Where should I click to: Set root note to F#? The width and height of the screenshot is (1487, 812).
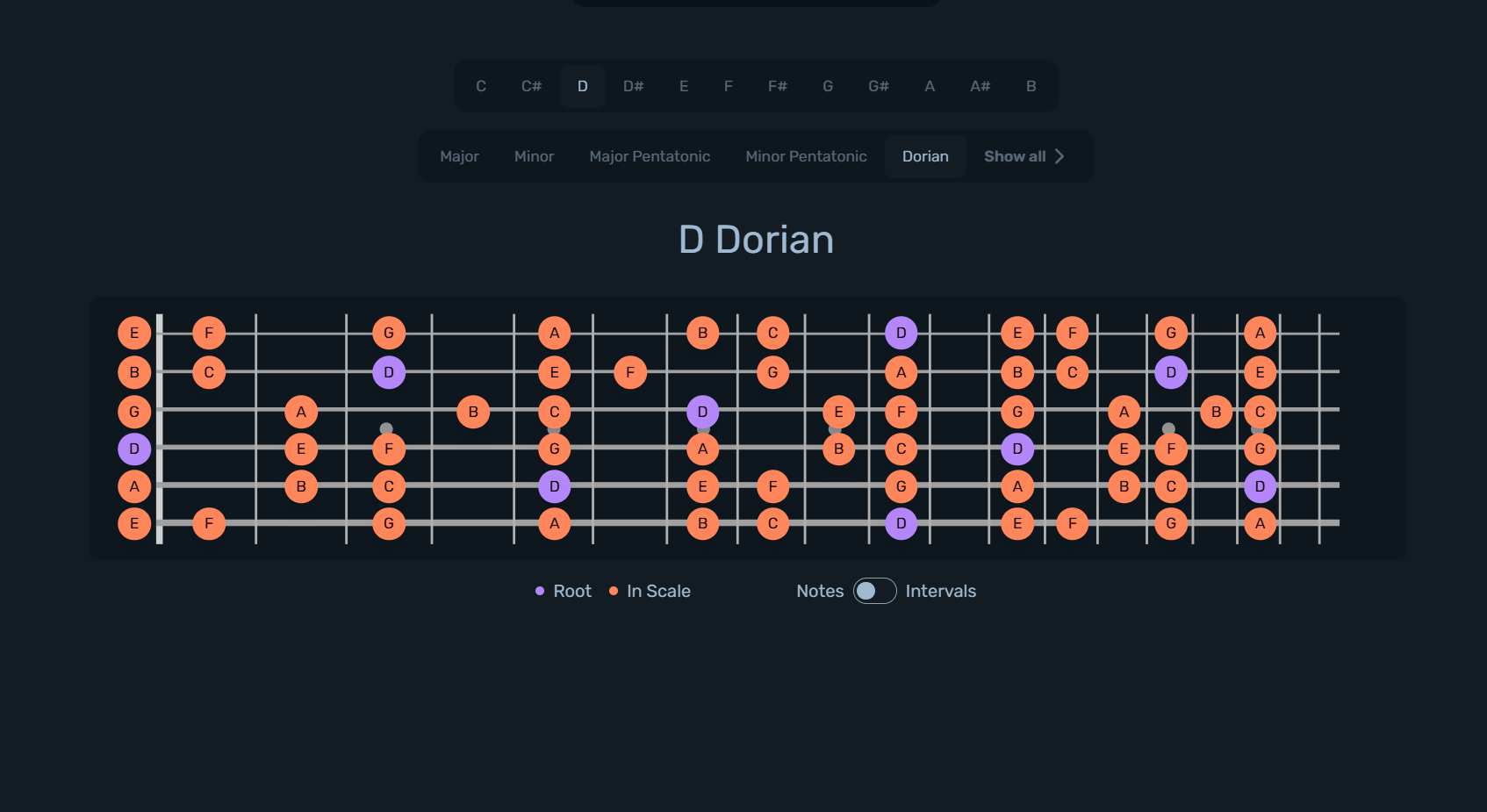tap(777, 86)
